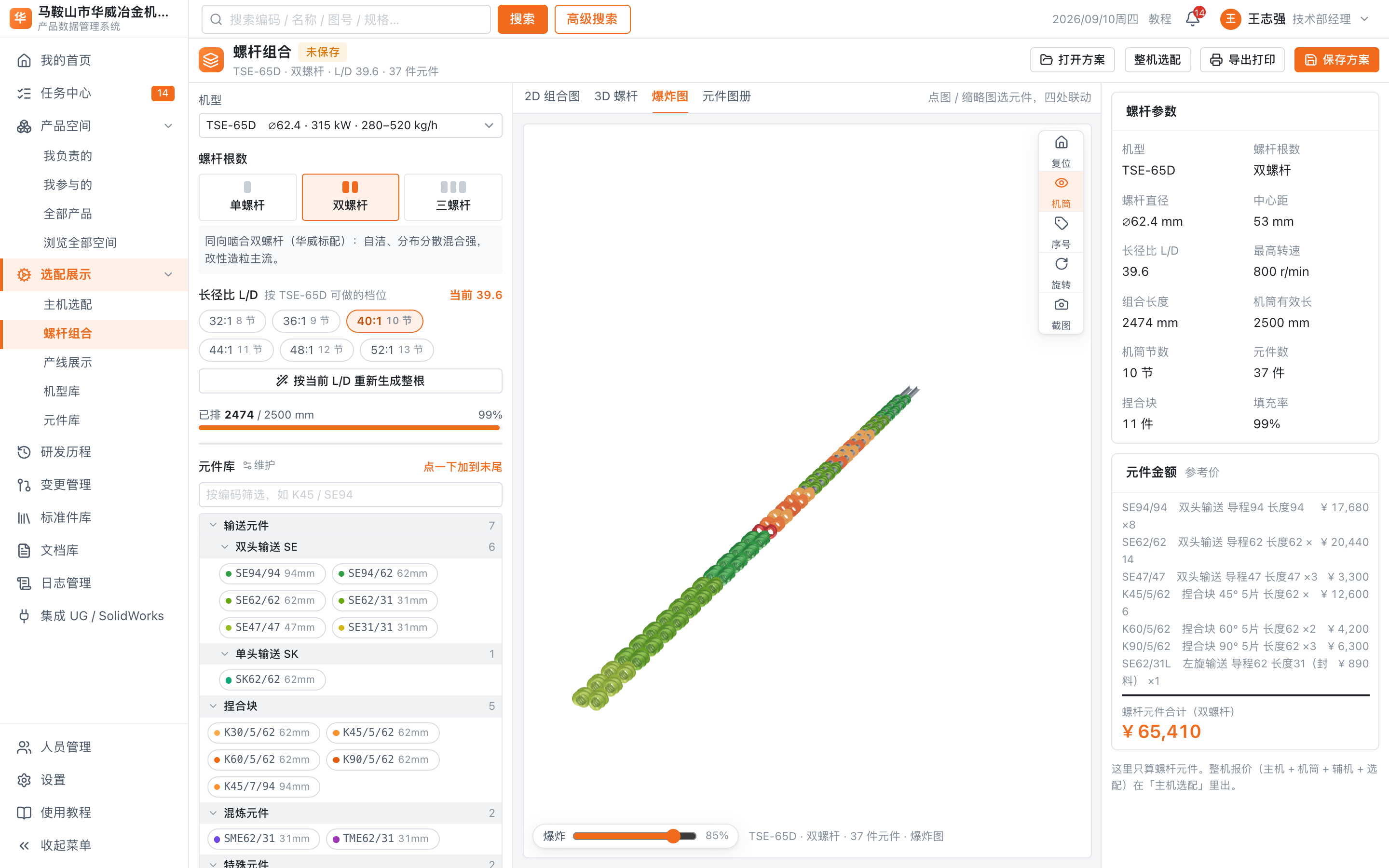This screenshot has height=868, width=1389.
Task: Select the 三螺杆 screw count option
Action: pyautogui.click(x=453, y=197)
